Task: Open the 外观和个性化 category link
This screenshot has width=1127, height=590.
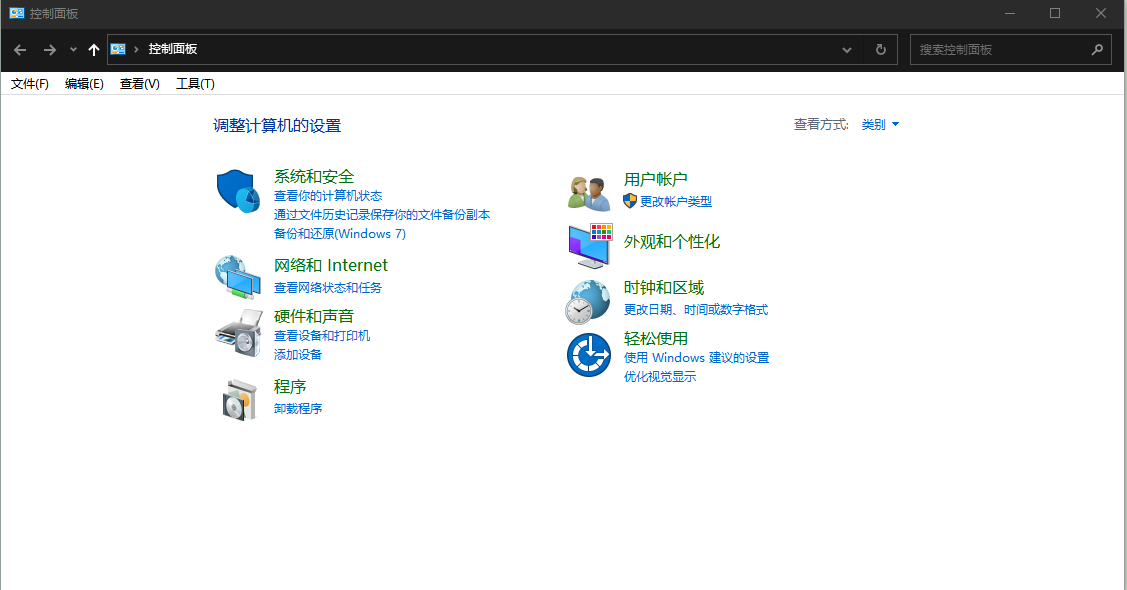Action: (x=671, y=241)
